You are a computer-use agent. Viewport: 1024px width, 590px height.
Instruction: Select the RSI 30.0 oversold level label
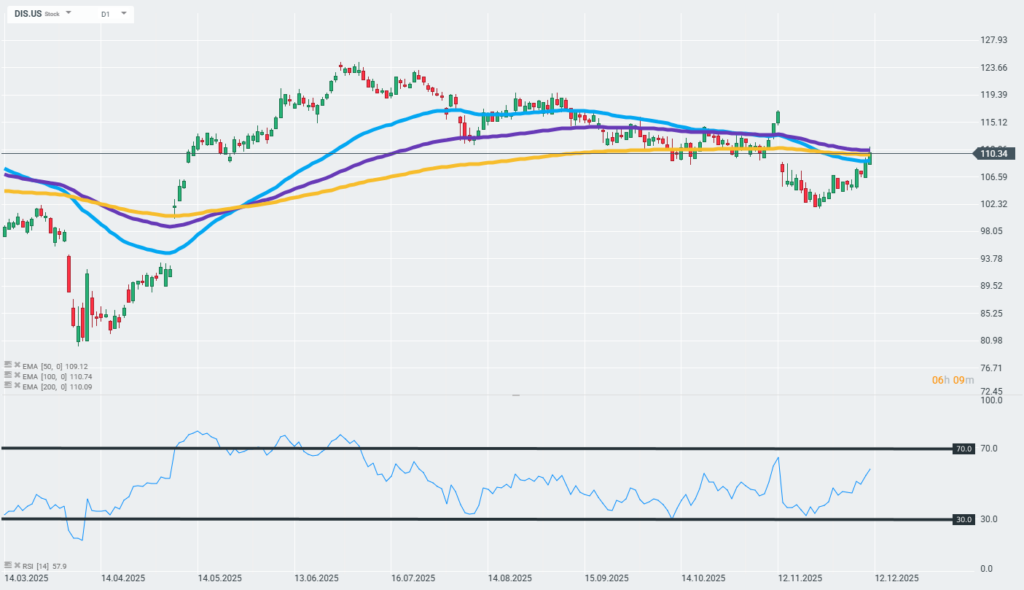click(963, 519)
